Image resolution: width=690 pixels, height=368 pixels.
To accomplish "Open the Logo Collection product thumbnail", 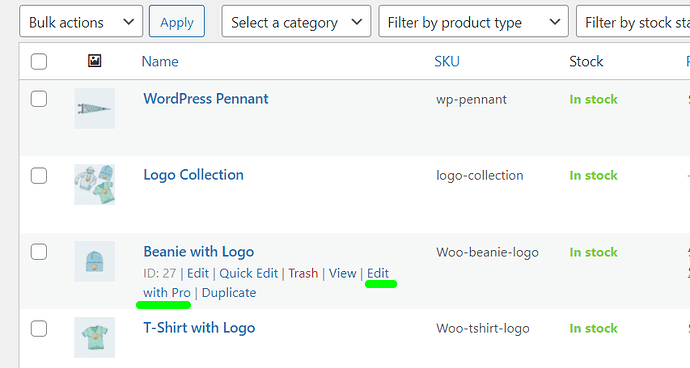I will [95, 184].
